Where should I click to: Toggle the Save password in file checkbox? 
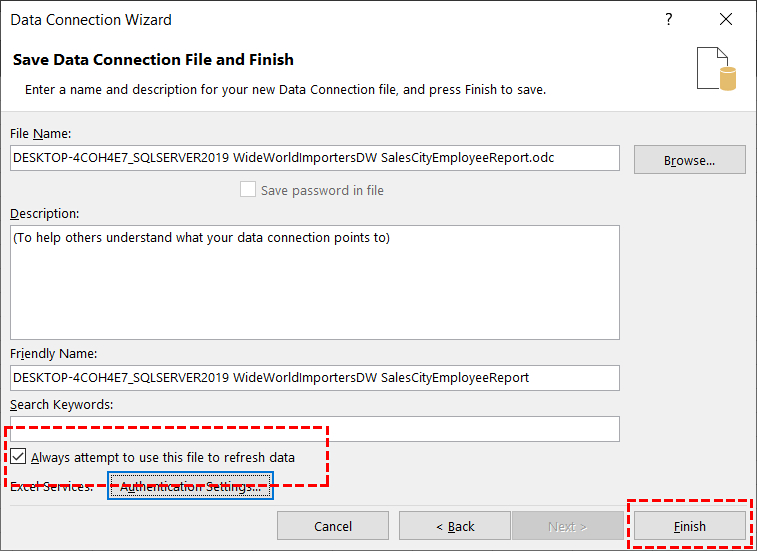click(x=248, y=190)
